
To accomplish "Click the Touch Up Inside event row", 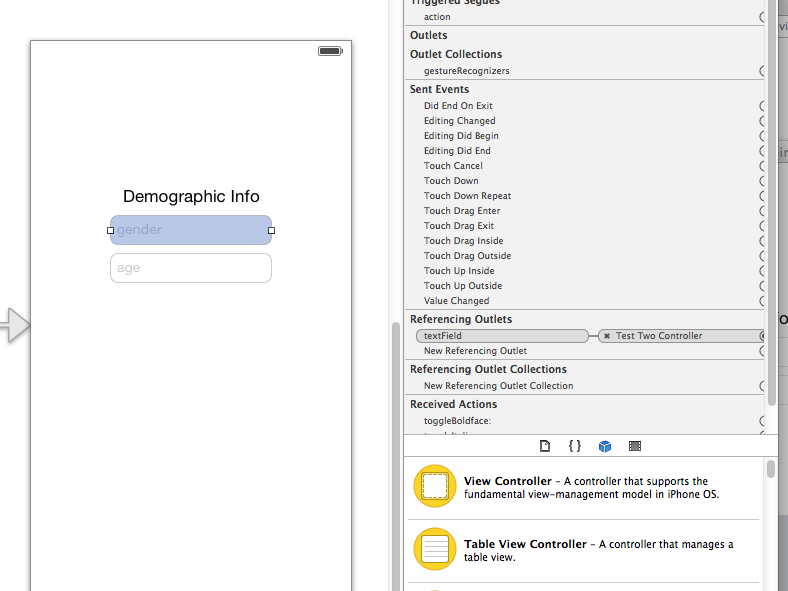I will (585, 271).
